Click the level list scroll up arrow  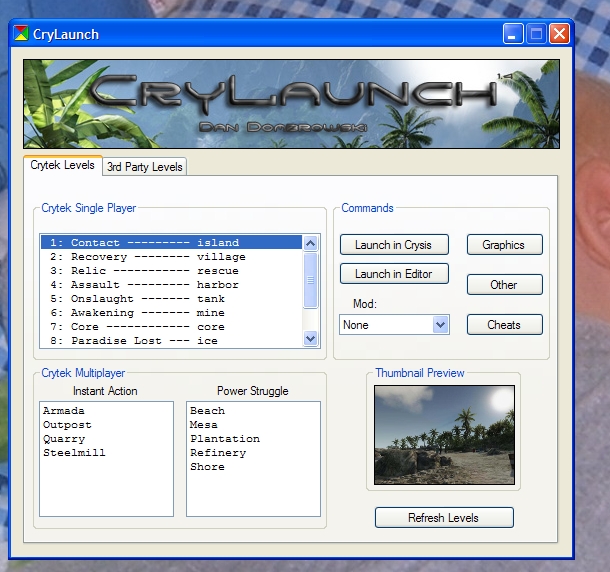pyautogui.click(x=310, y=243)
